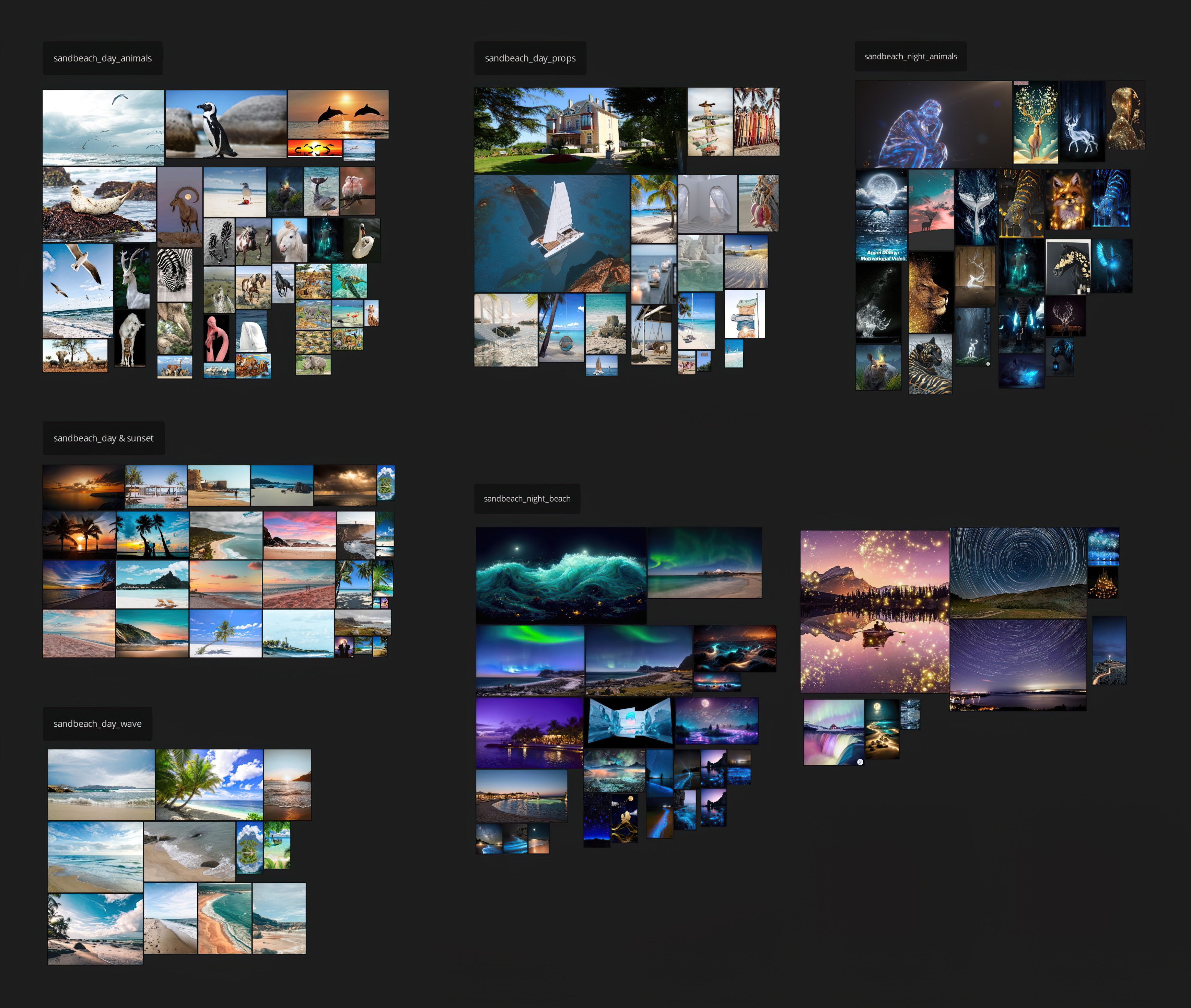Select the golden antler deer illustration

point(1035,123)
